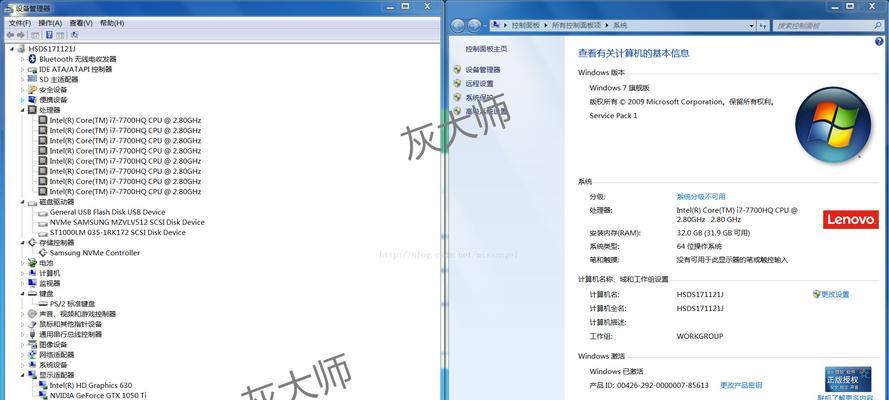Select PS/2 标准键盘 device

click(73, 304)
